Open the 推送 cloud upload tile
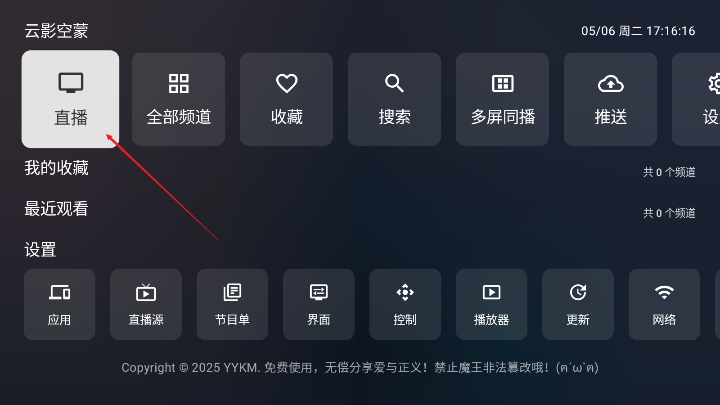This screenshot has height=405, width=720. click(610, 99)
